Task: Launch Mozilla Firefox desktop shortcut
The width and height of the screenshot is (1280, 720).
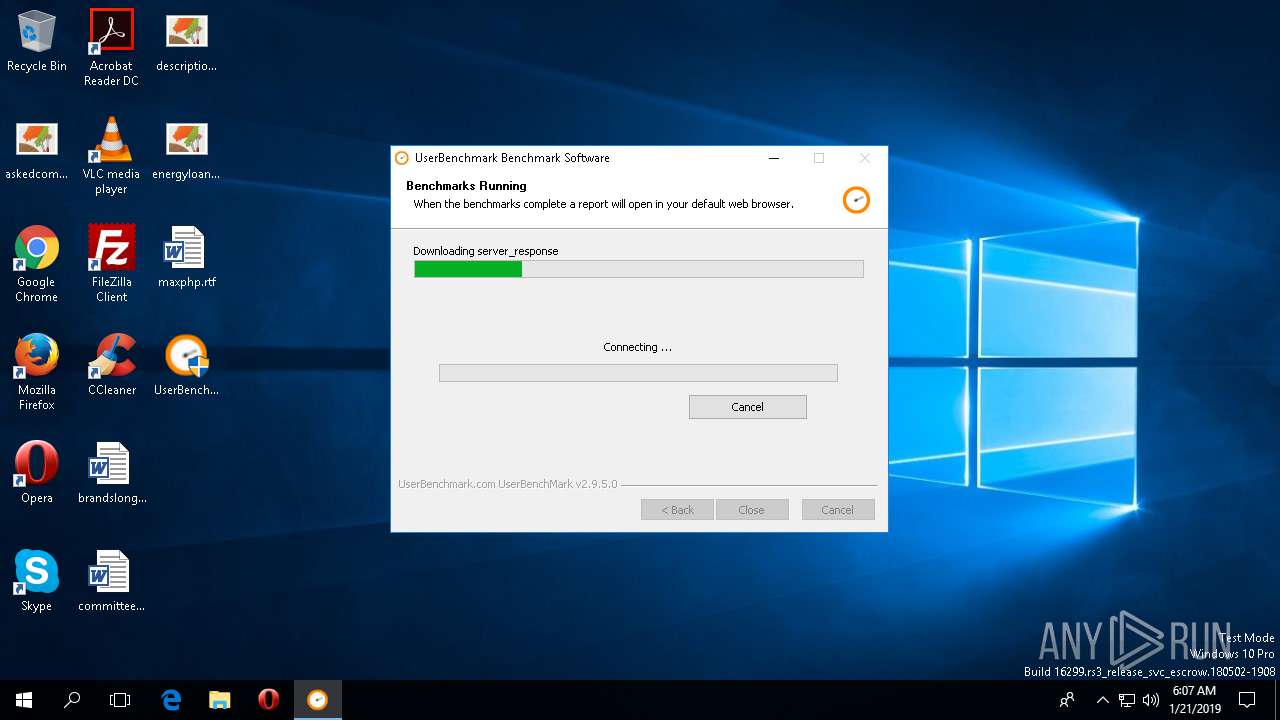Action: pyautogui.click(x=36, y=372)
